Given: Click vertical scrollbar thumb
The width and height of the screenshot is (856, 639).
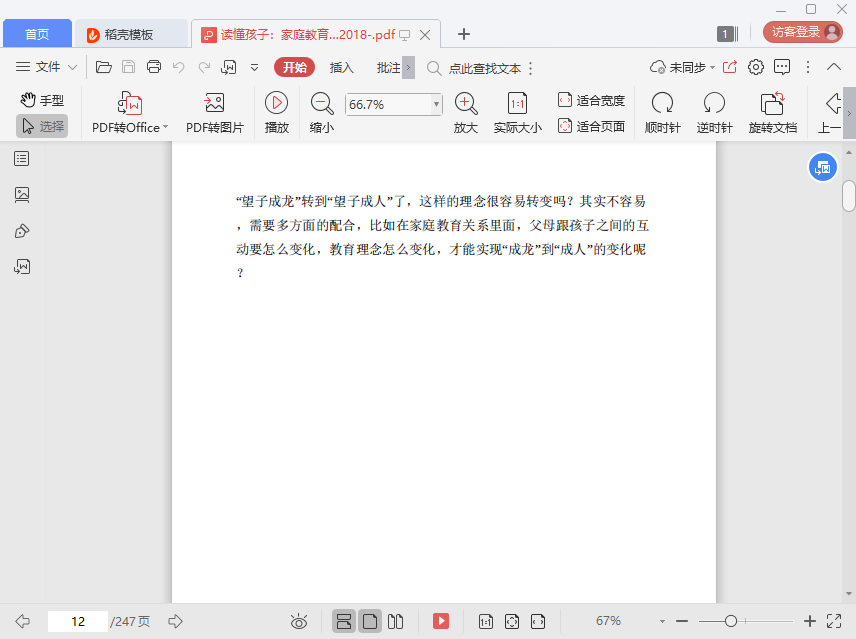Looking at the screenshot, I should click(848, 195).
